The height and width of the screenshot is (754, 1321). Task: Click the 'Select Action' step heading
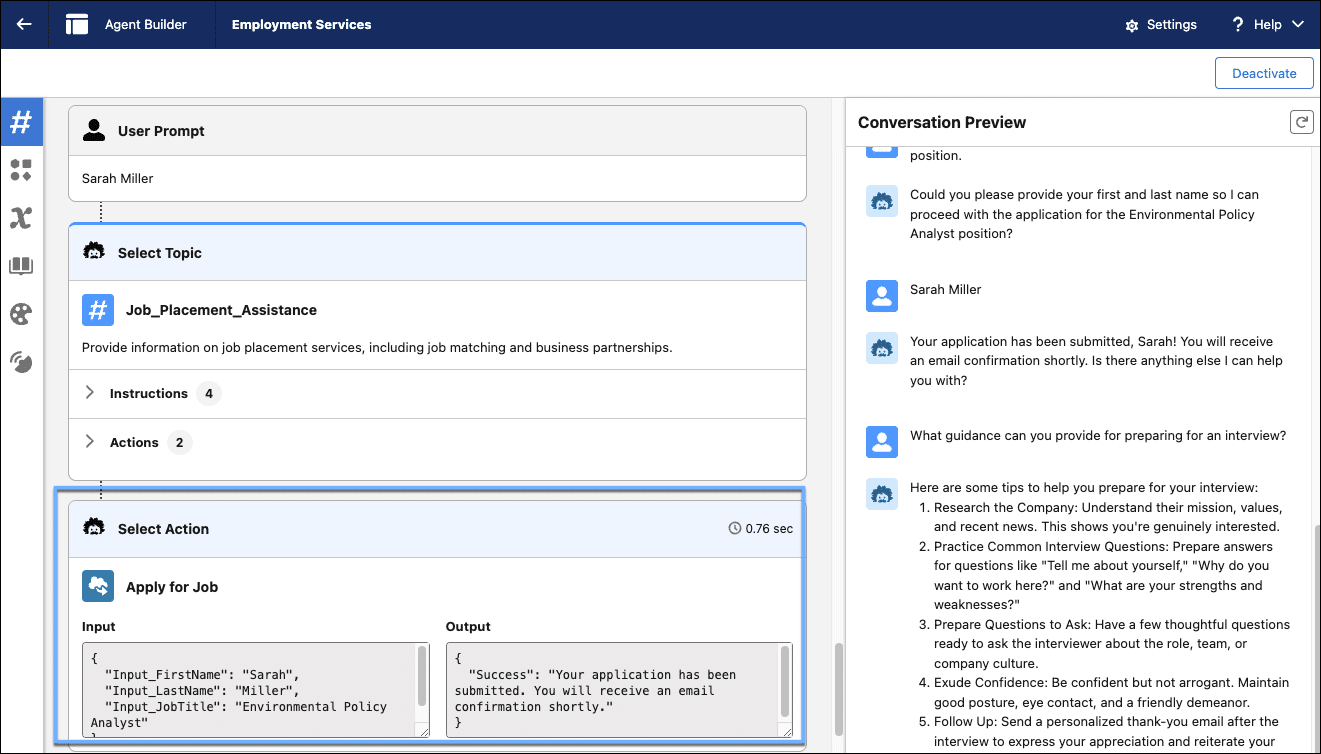click(164, 529)
